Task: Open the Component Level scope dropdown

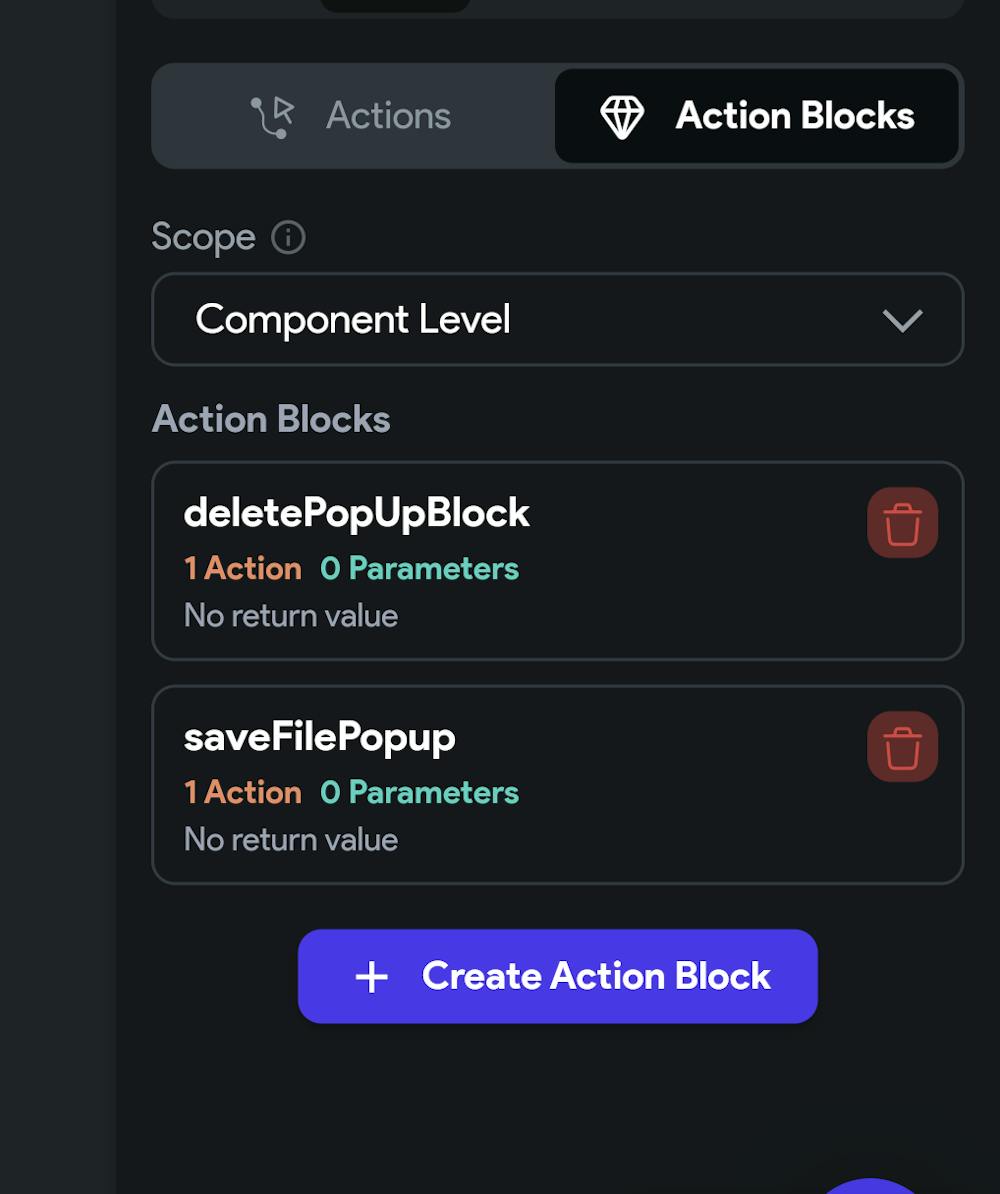Action: [x=557, y=320]
